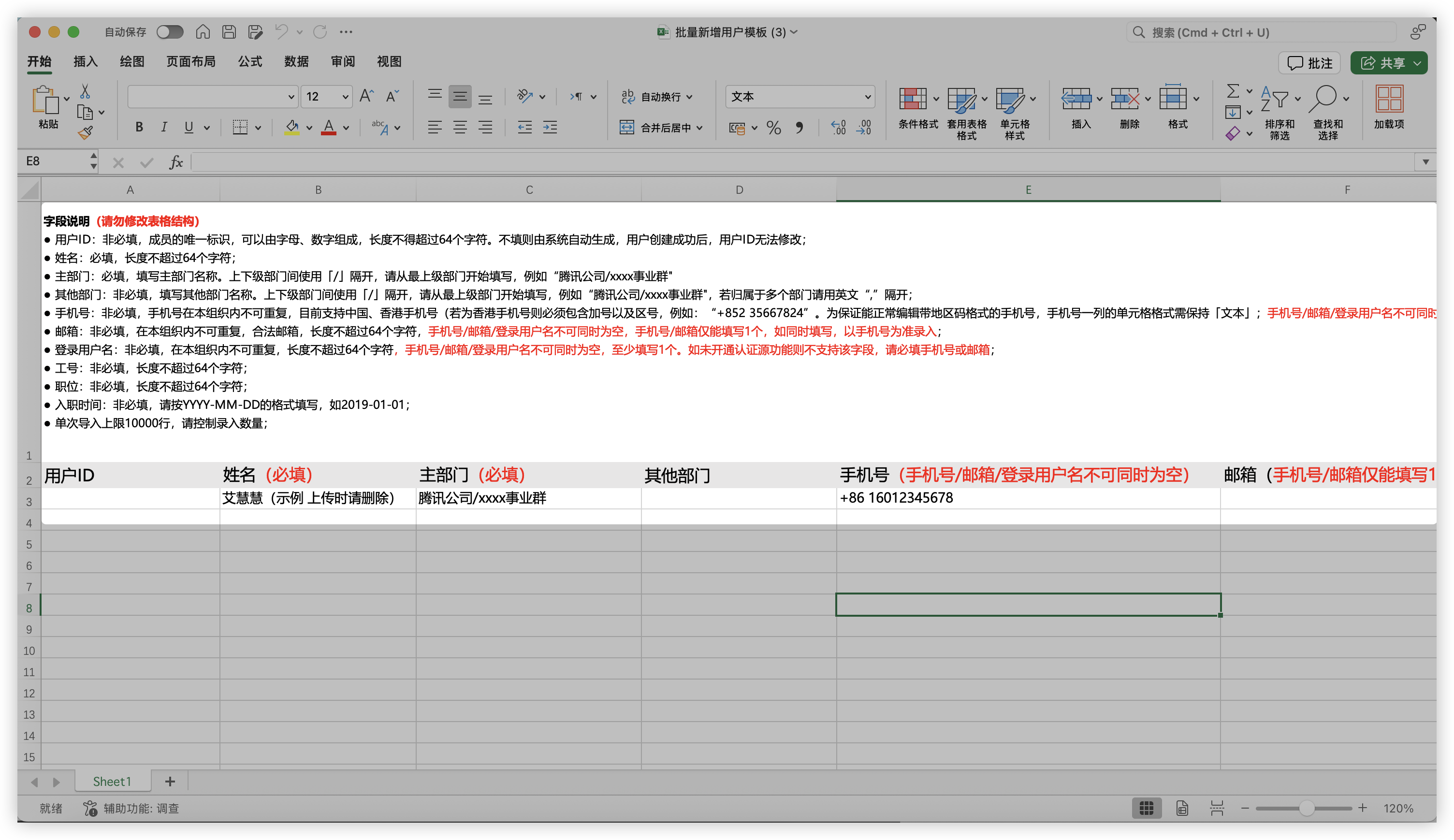The height and width of the screenshot is (840, 1454).
Task: Click the percent style icon
Action: point(773,128)
